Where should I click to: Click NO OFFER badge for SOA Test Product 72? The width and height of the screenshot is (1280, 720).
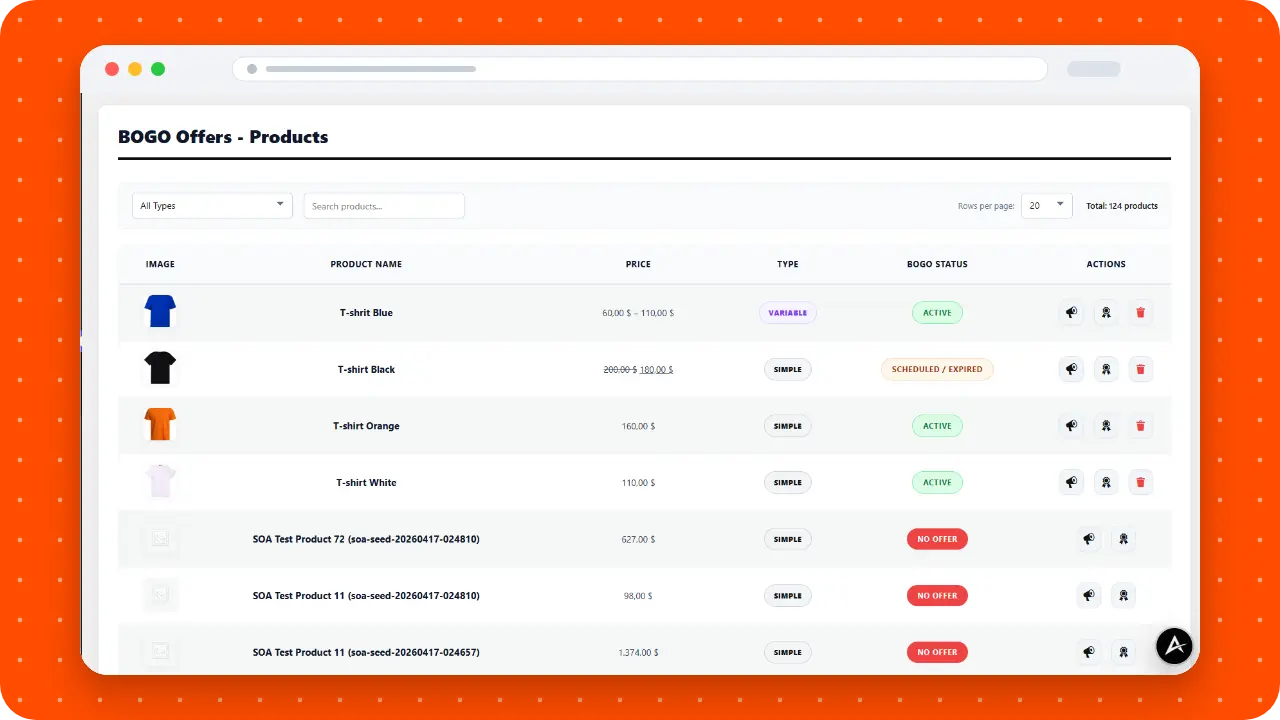click(937, 539)
